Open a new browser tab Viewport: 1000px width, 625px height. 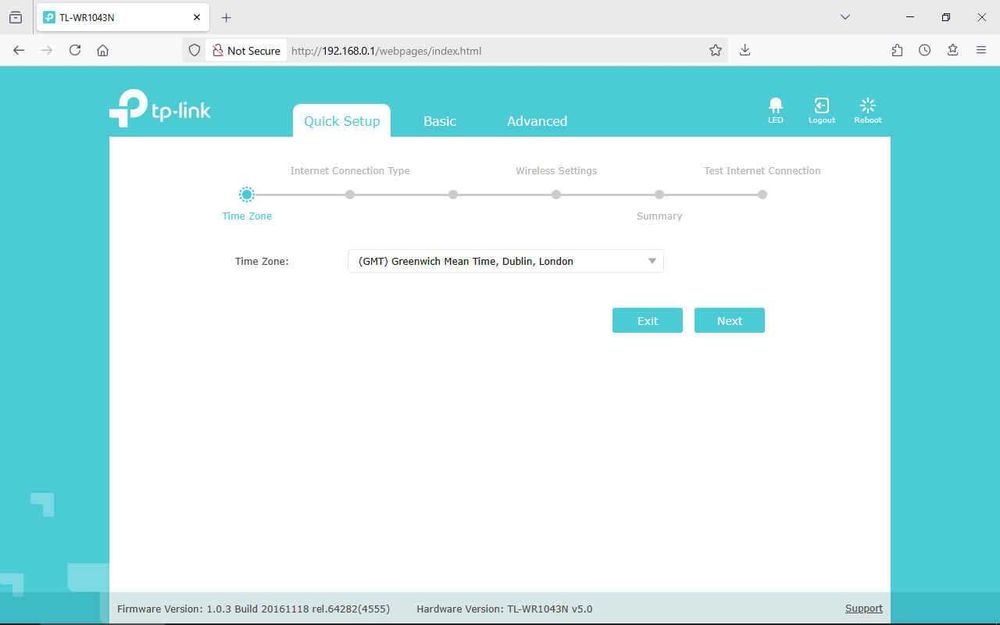tap(226, 18)
